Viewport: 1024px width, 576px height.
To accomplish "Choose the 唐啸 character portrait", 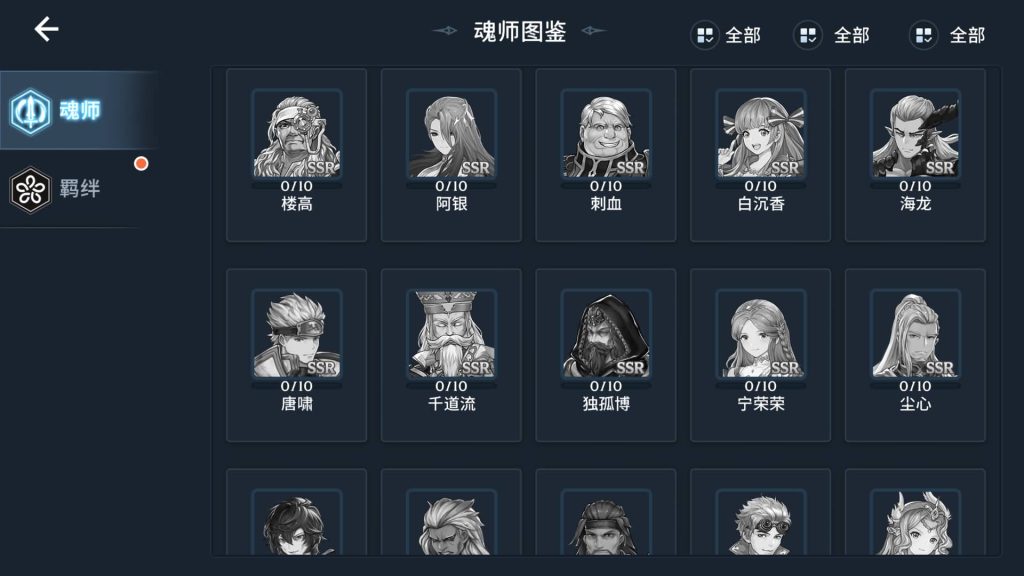I will [296, 334].
